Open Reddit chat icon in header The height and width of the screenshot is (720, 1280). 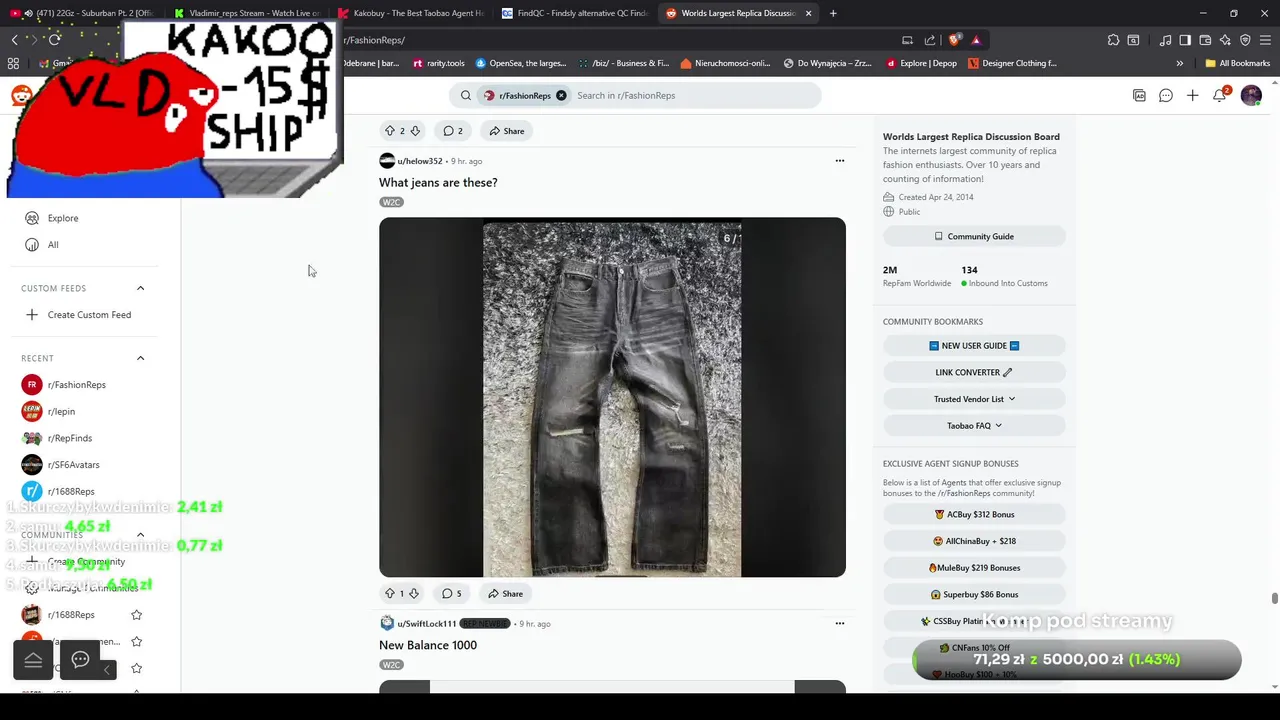1166,95
